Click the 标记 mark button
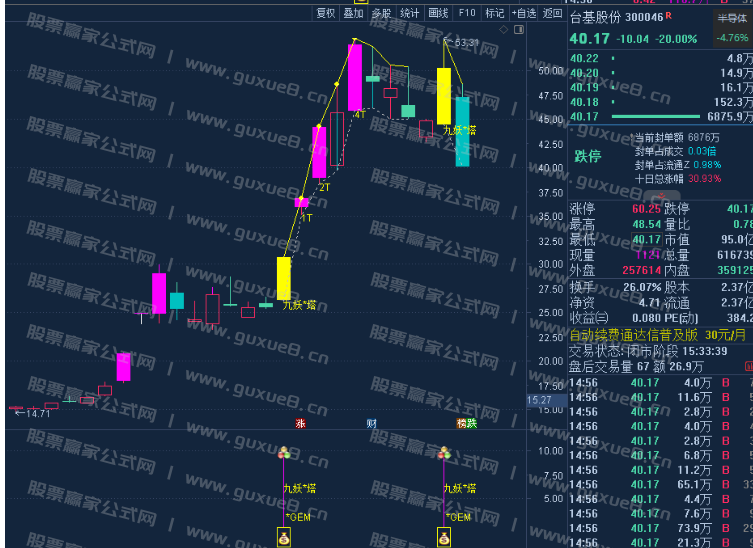Image resolution: width=753 pixels, height=548 pixels. [x=495, y=13]
